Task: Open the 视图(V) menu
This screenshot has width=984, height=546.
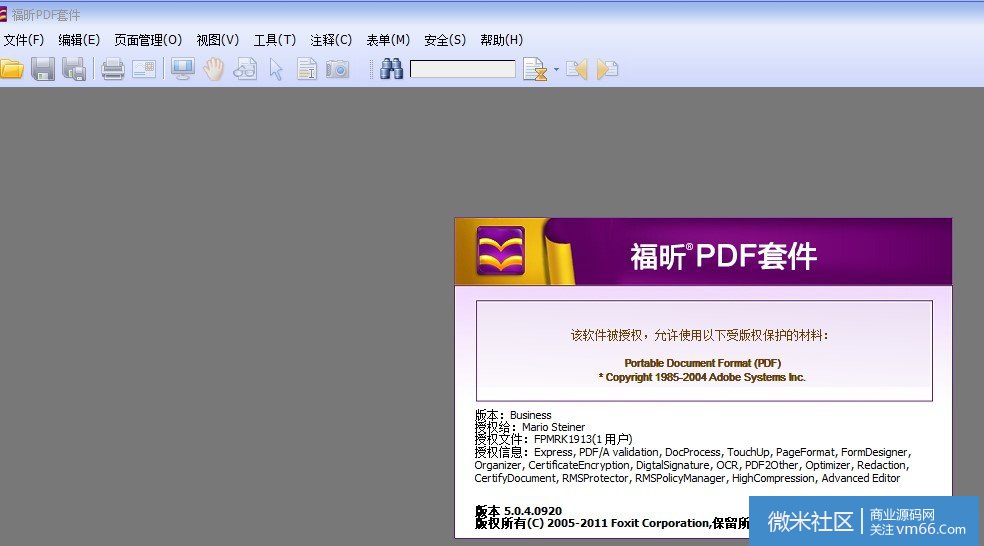Action: pos(218,40)
